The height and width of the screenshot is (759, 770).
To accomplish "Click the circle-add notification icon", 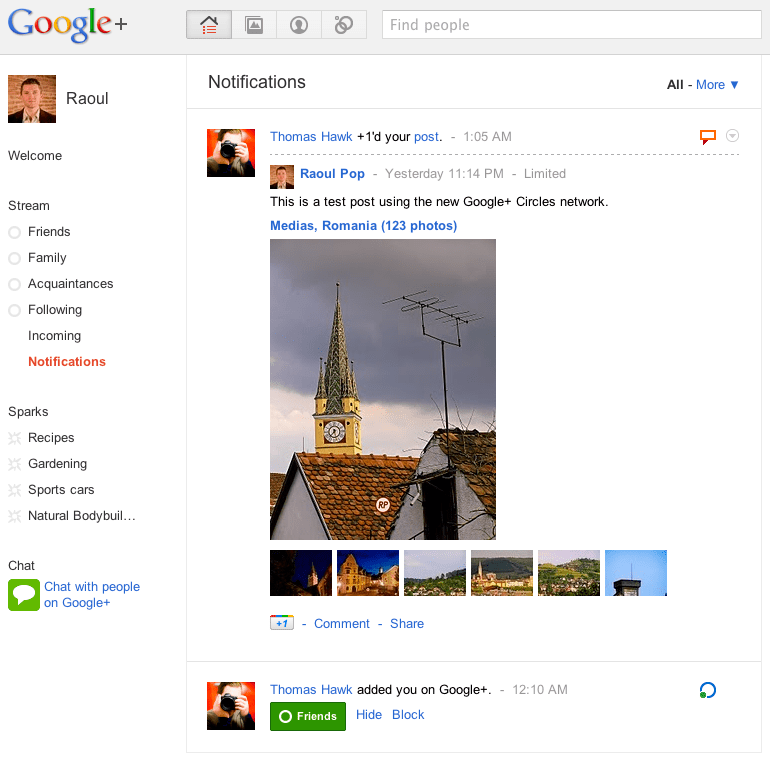I will click(708, 690).
